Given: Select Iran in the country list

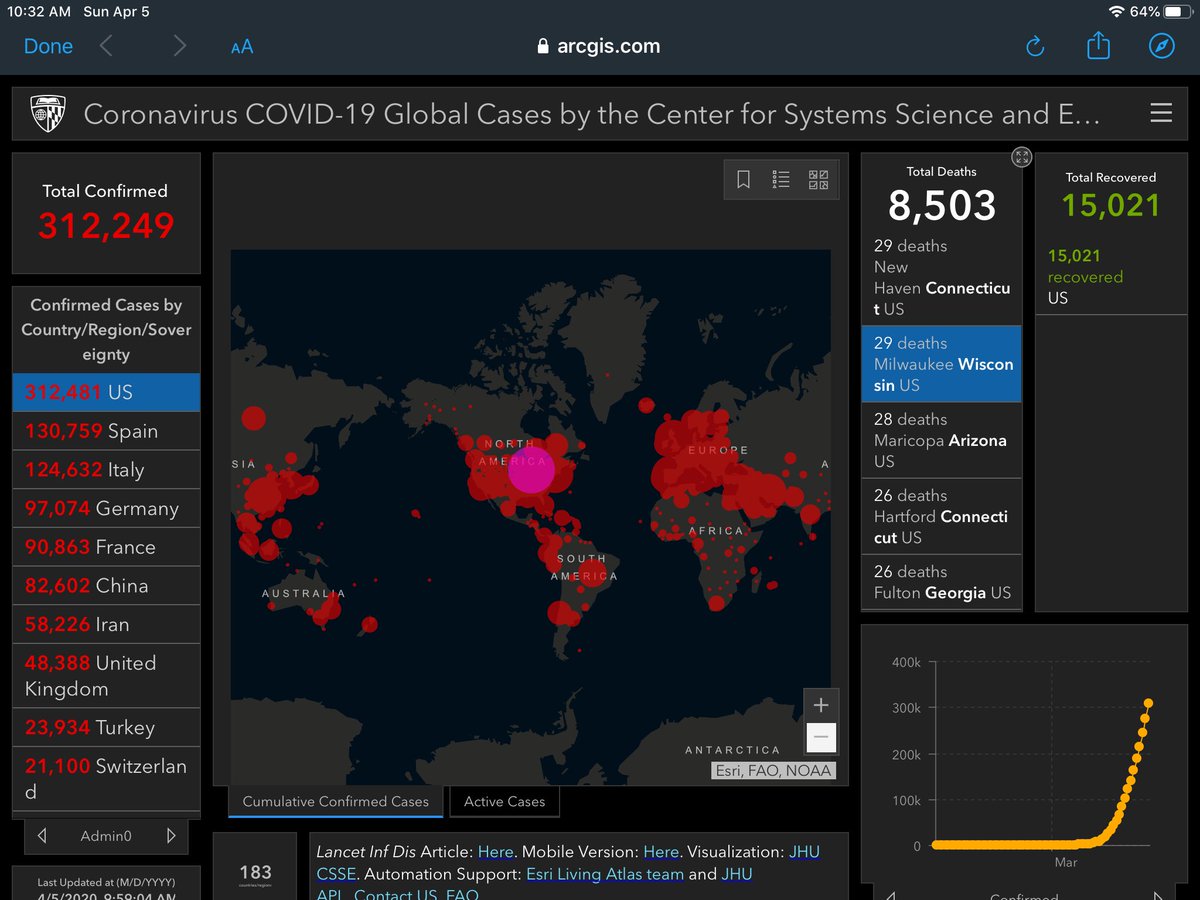Looking at the screenshot, I should (x=106, y=624).
